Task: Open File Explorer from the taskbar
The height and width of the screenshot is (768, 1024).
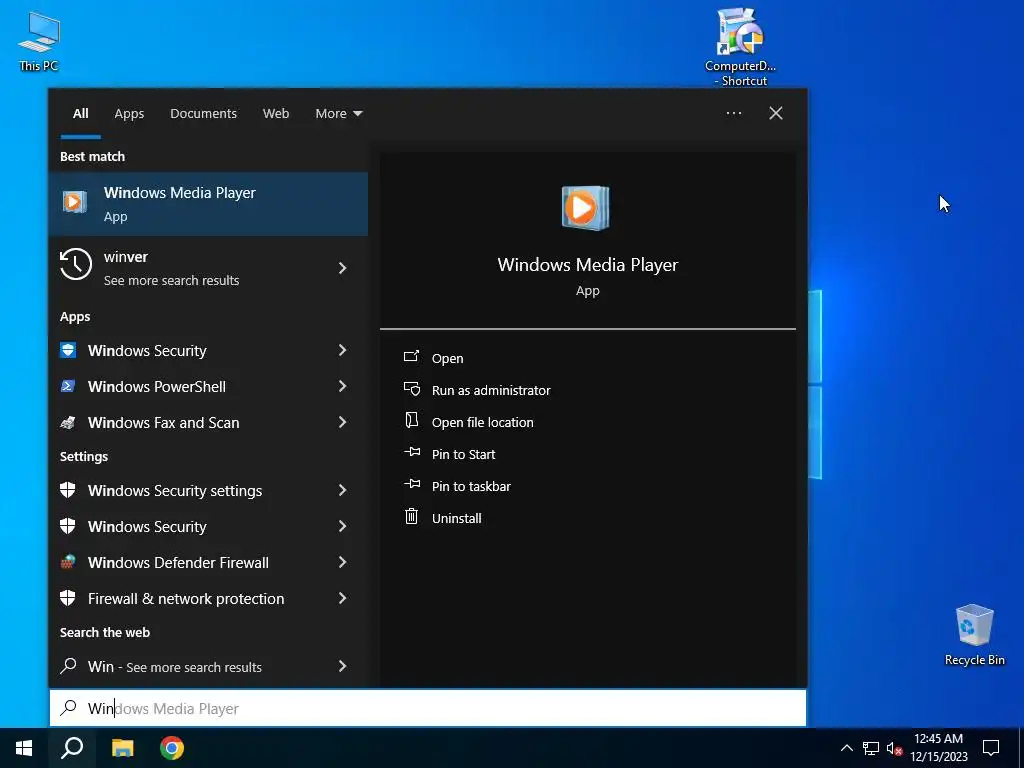Action: [x=122, y=748]
